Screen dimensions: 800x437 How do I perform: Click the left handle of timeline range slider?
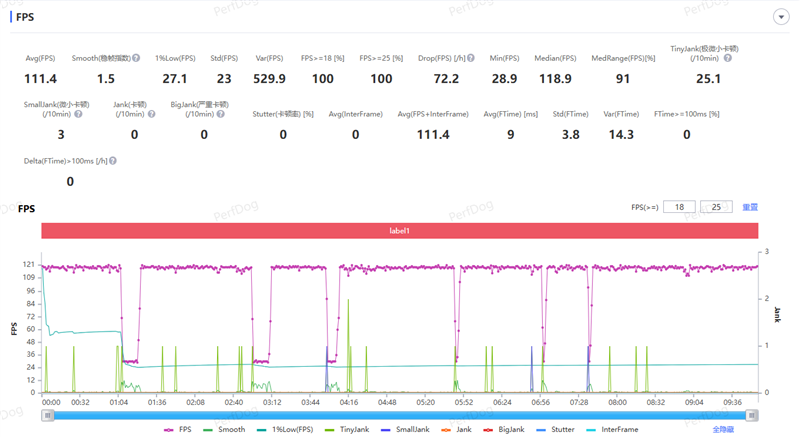point(47,415)
